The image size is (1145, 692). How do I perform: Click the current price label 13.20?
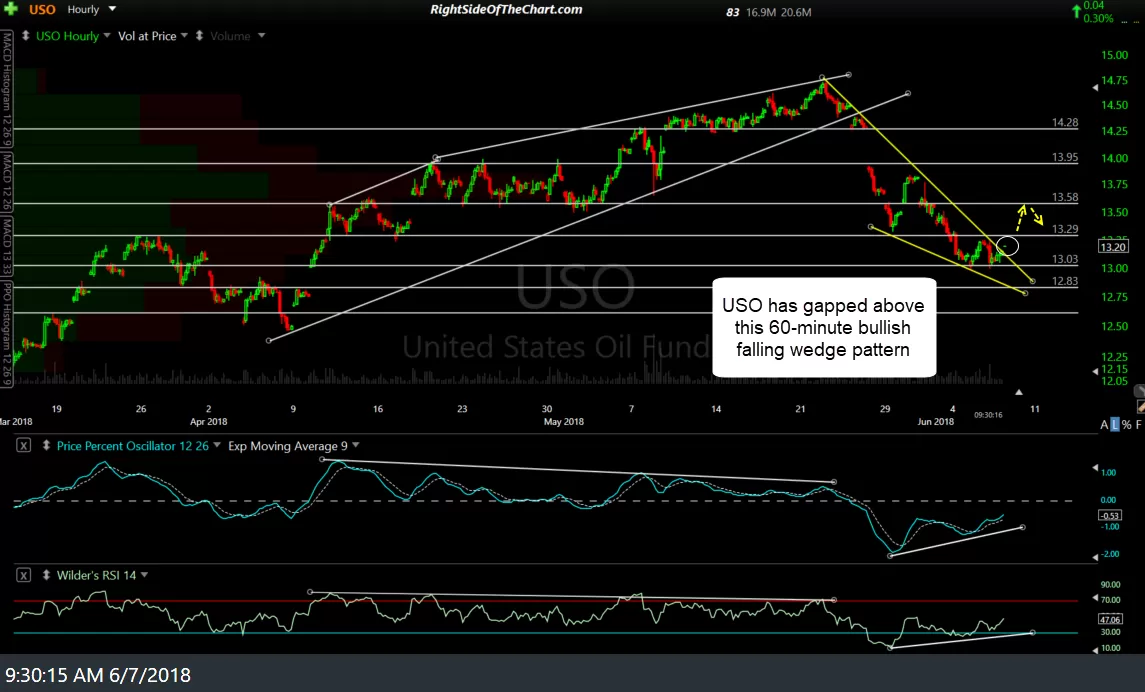pos(1113,247)
